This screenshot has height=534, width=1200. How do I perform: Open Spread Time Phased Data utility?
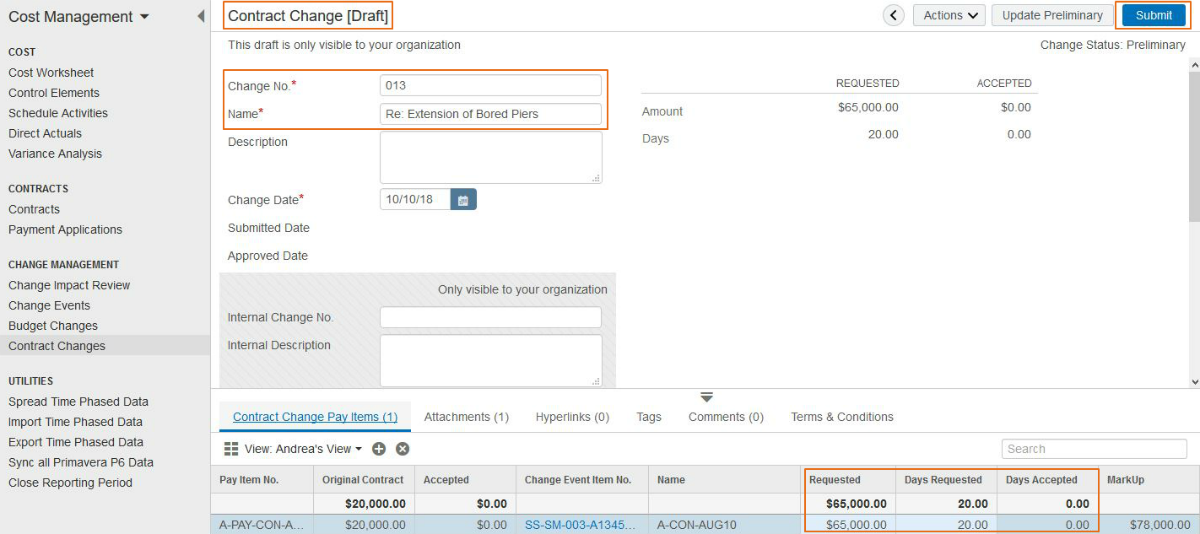(78, 402)
